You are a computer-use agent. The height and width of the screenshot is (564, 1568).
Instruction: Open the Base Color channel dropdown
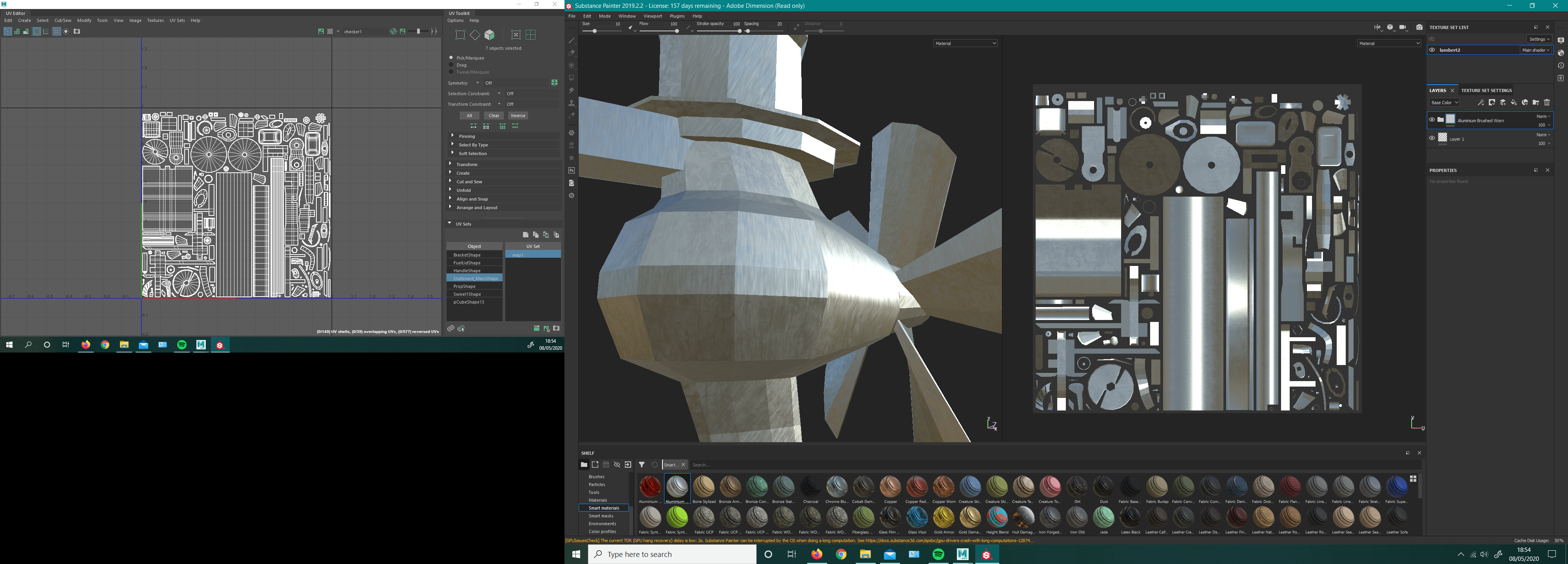[1445, 102]
